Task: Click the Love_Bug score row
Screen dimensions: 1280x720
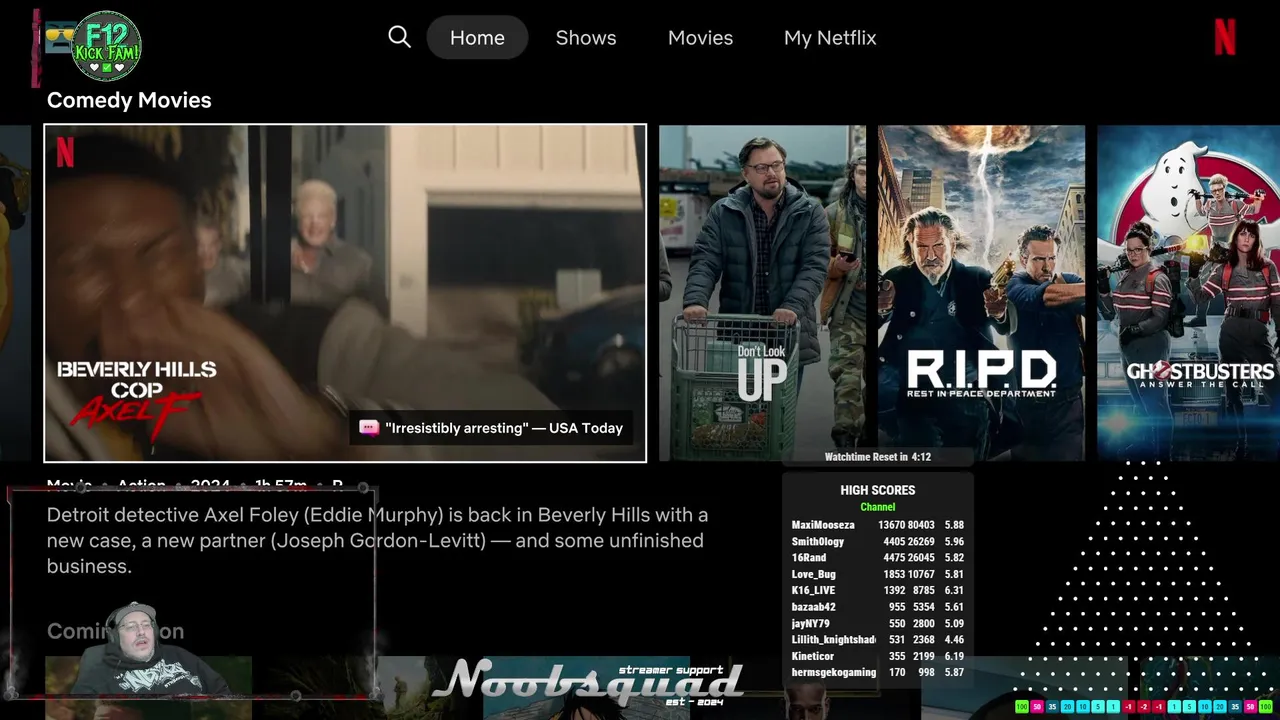Action: click(877, 575)
